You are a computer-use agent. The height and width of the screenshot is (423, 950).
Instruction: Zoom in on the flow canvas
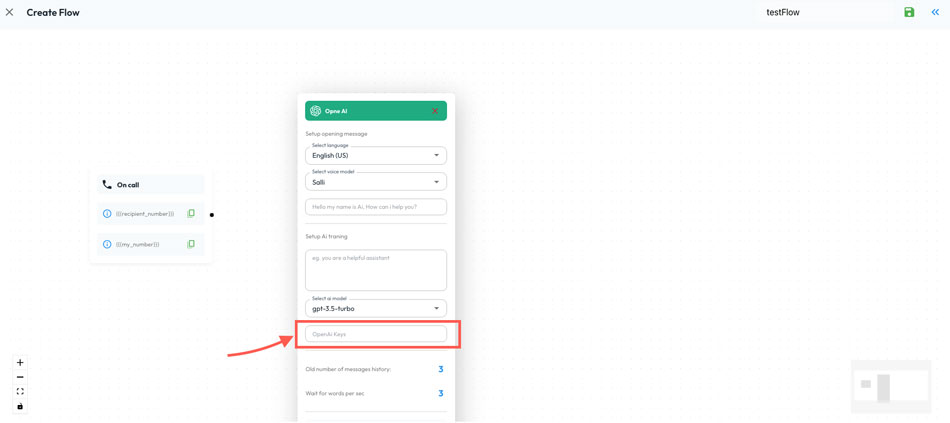[20, 363]
